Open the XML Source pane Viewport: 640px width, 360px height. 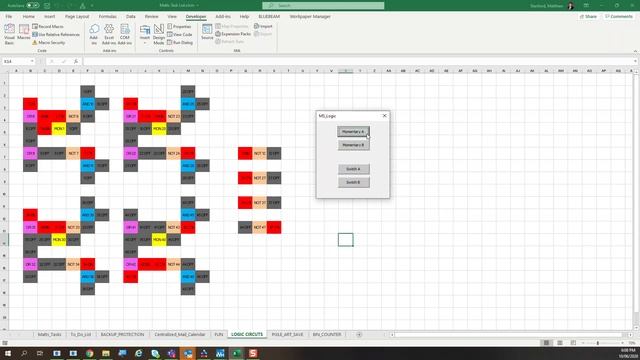[x=207, y=32]
